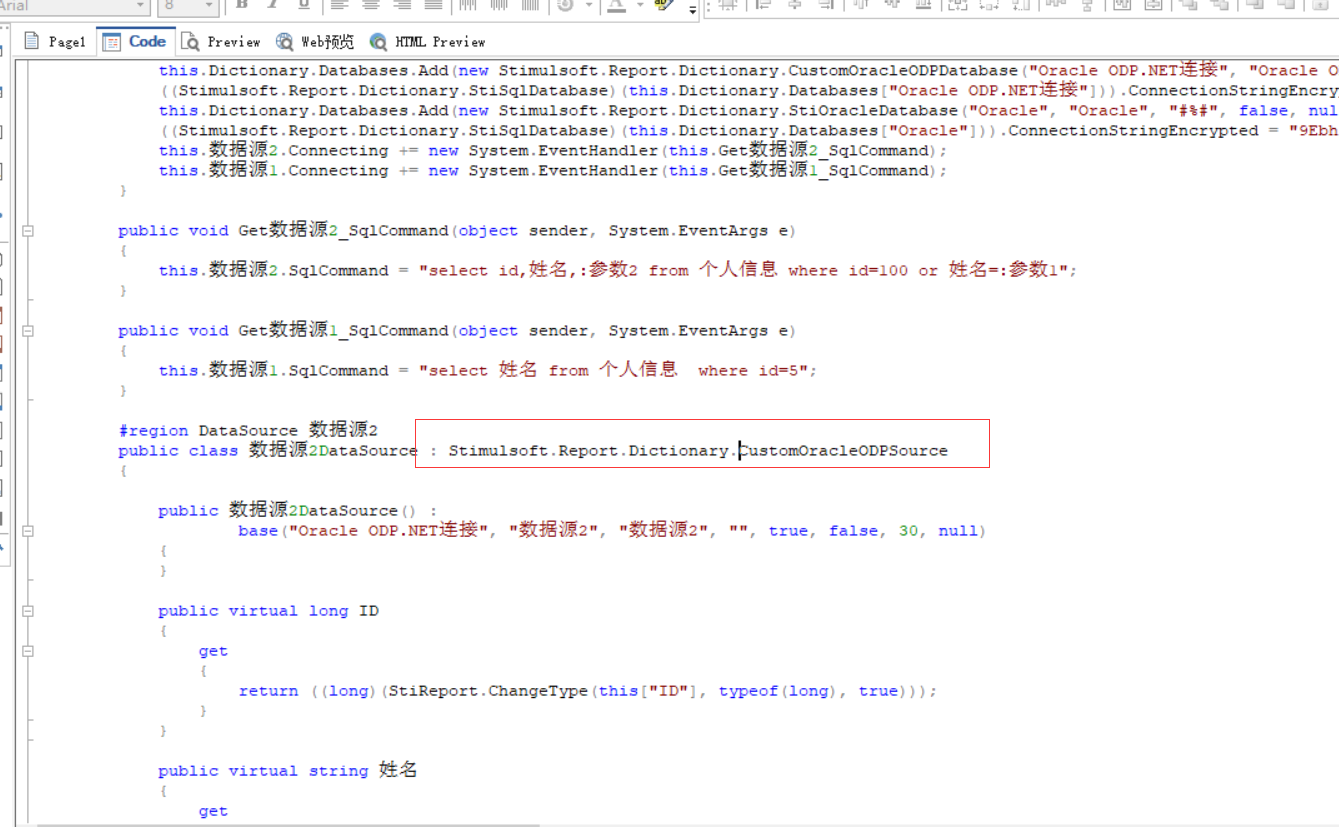Toggle italic formatting
Screen dimensions: 1339x827
[272, 5]
